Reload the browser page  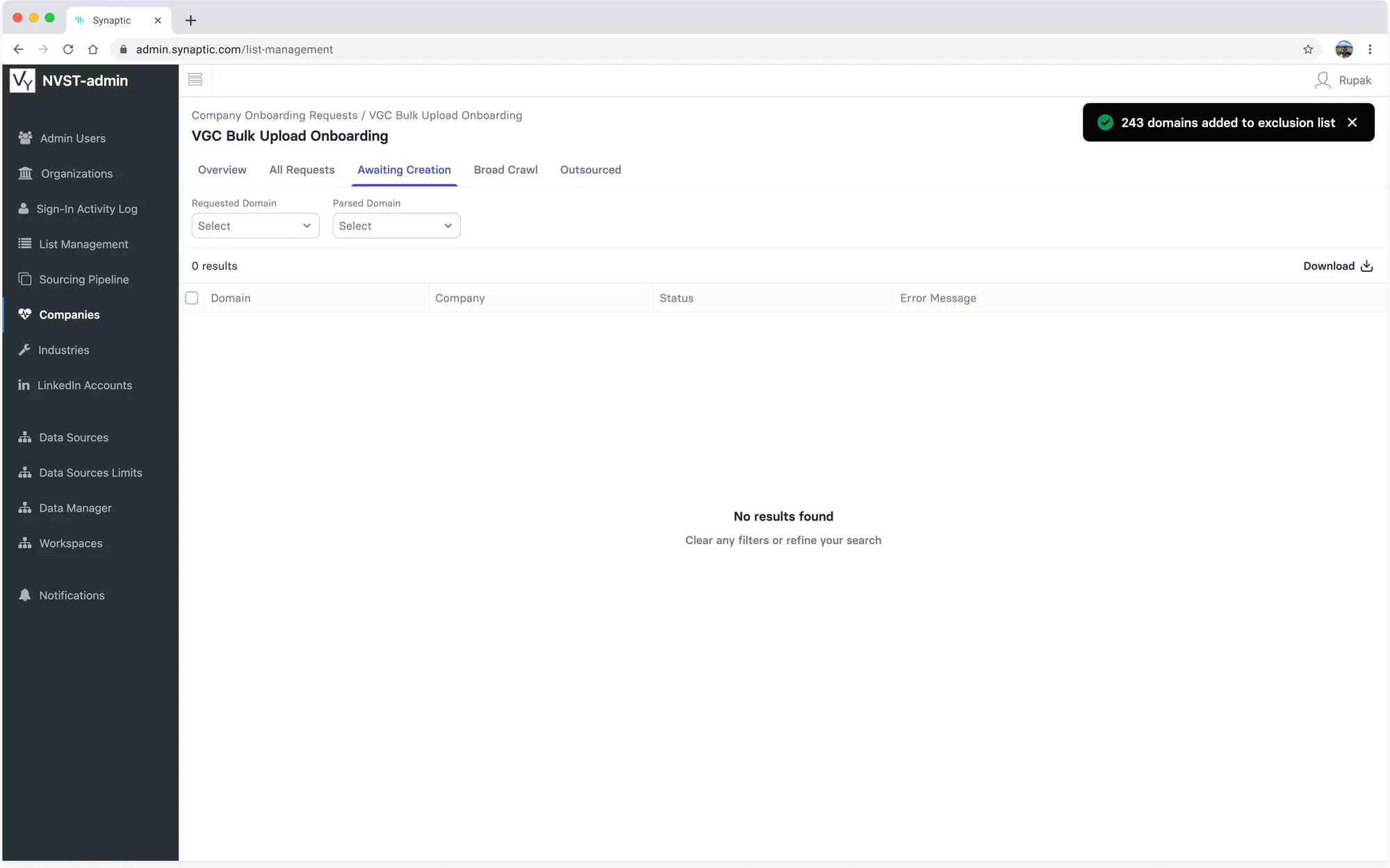pyautogui.click(x=68, y=49)
